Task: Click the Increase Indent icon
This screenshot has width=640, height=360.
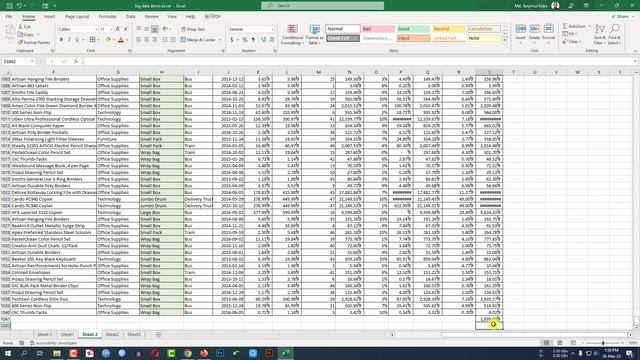Action: pos(173,40)
